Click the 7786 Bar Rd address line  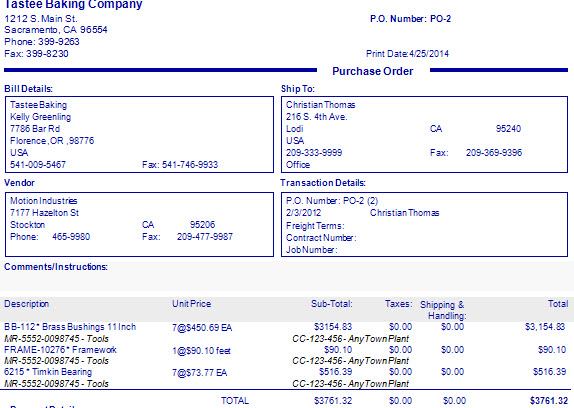pos(35,129)
